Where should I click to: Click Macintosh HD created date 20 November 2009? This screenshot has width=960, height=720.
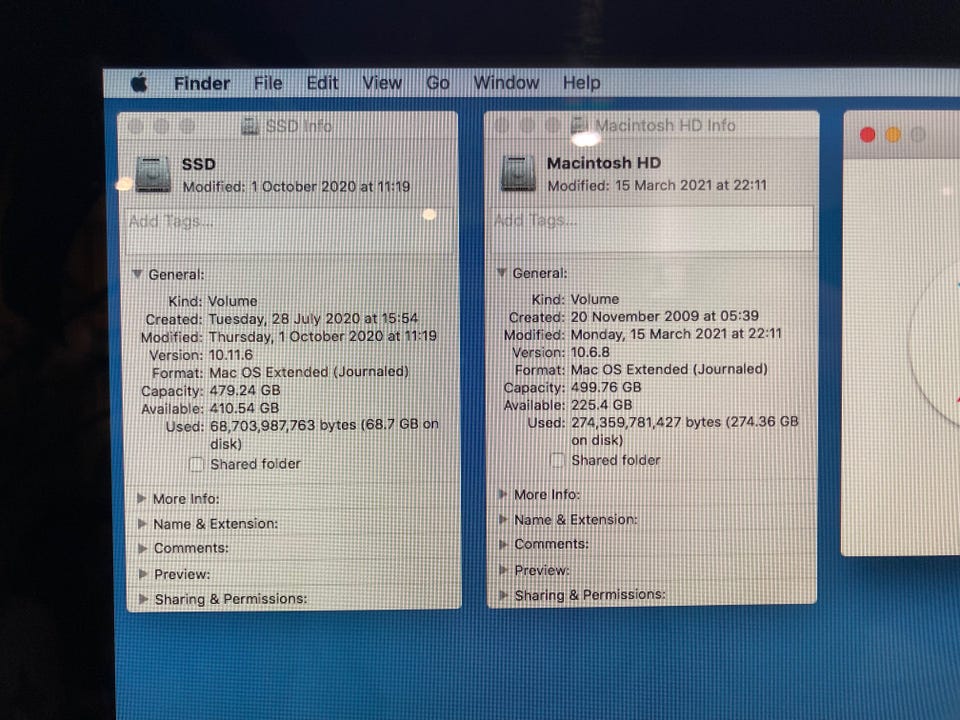[636, 316]
